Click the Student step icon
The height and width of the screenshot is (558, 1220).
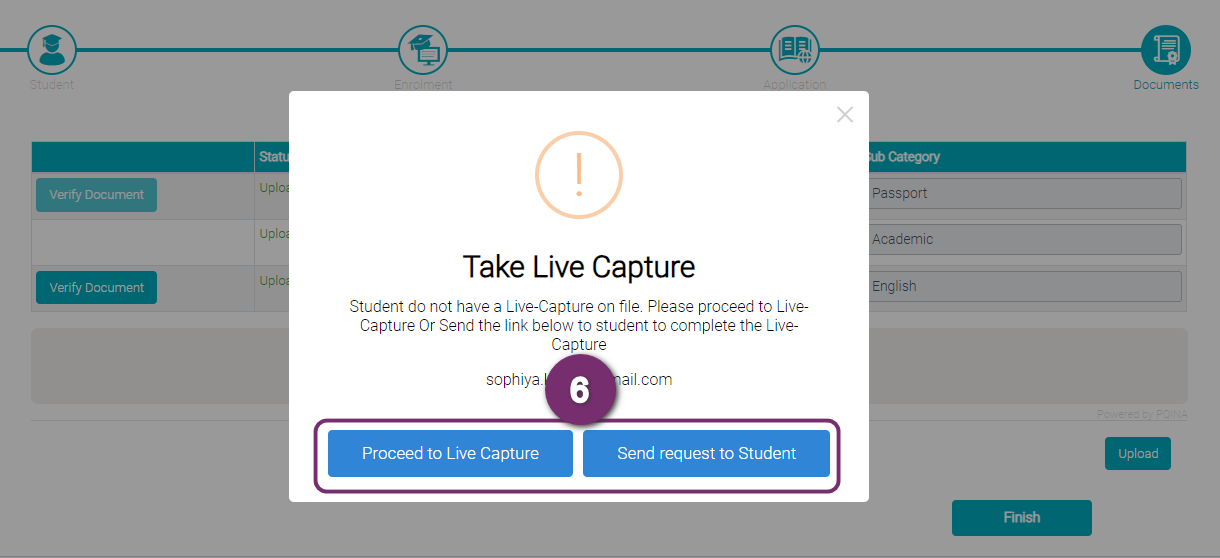[52, 49]
